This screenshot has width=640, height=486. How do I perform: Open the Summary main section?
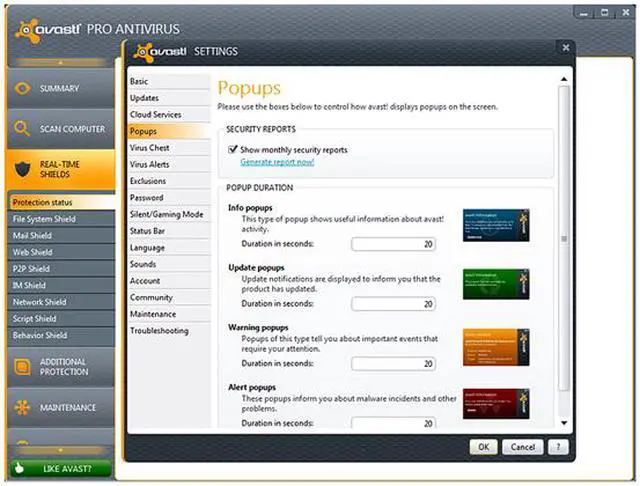point(61,88)
